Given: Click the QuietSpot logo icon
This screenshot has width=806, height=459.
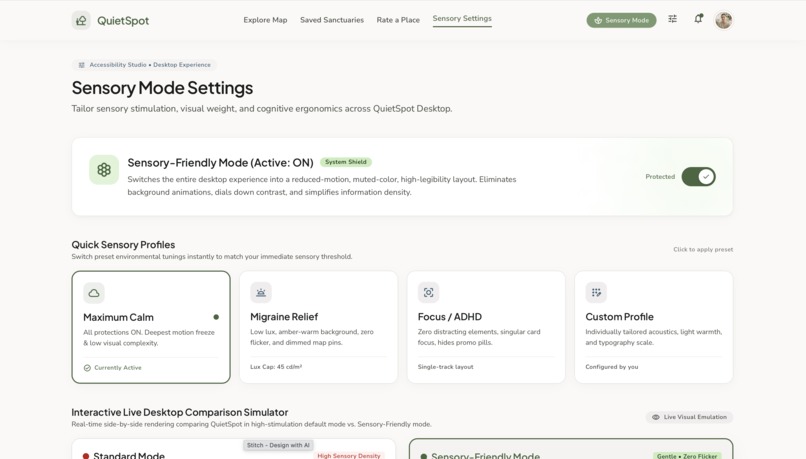Looking at the screenshot, I should click(x=81, y=21).
